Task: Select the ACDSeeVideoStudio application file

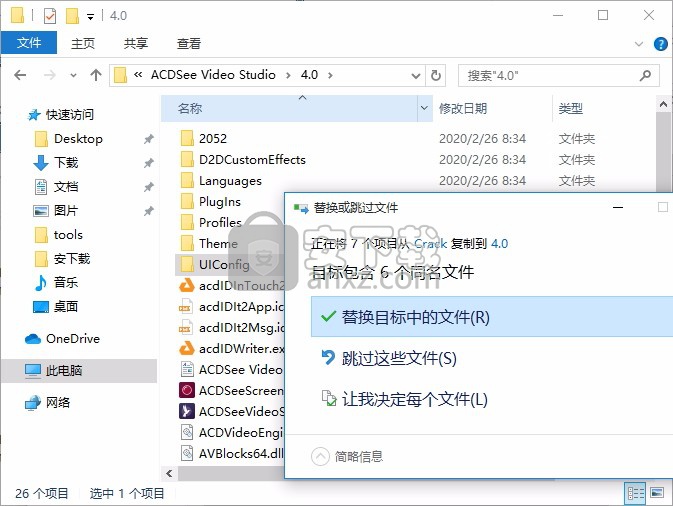Action: (241, 412)
